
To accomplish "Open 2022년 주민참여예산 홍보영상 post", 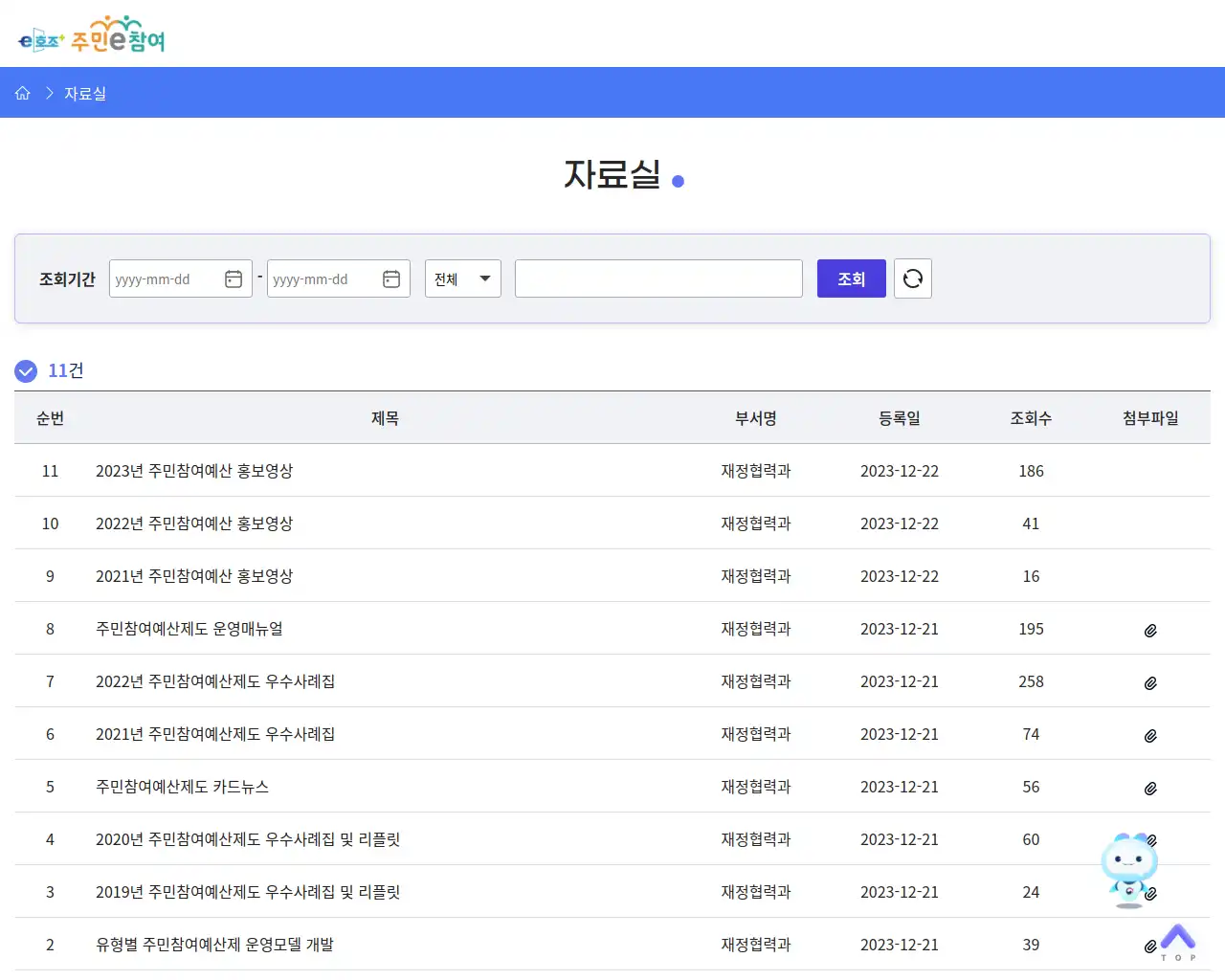I will [x=194, y=523].
